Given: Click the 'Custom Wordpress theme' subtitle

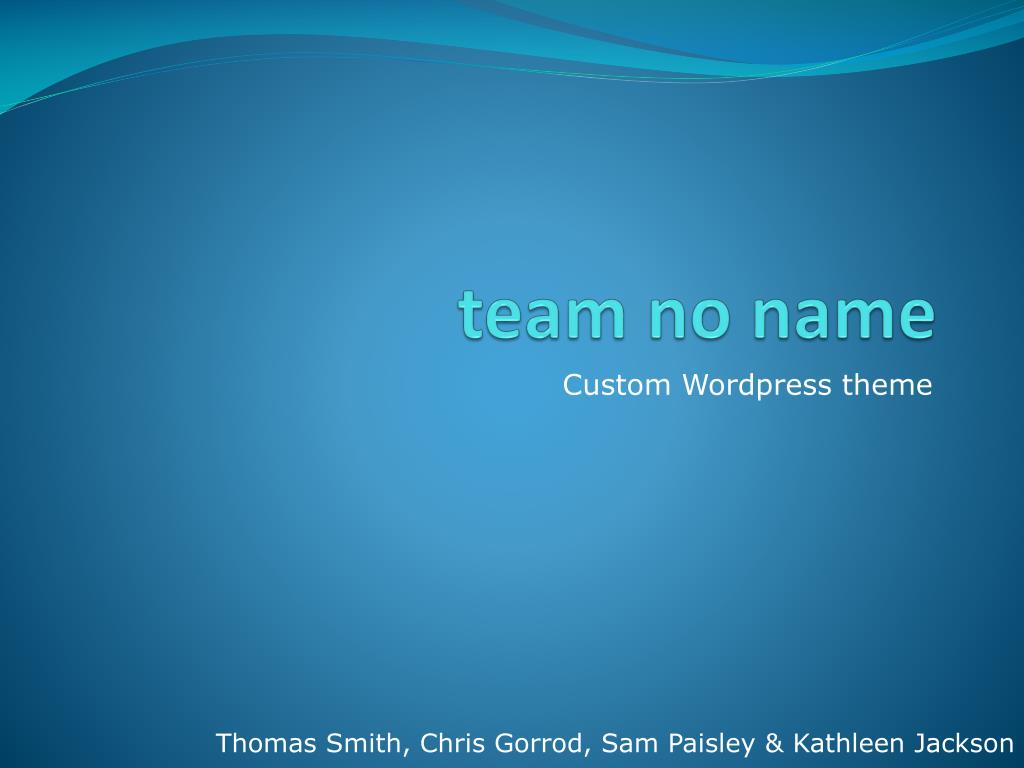Looking at the screenshot, I should 747,385.
